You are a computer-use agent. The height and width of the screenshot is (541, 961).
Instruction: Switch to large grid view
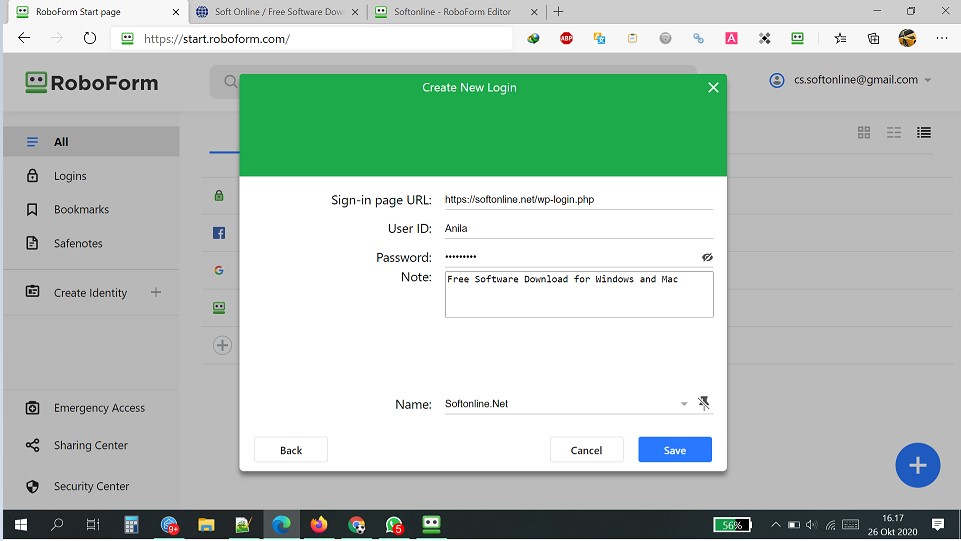864,132
